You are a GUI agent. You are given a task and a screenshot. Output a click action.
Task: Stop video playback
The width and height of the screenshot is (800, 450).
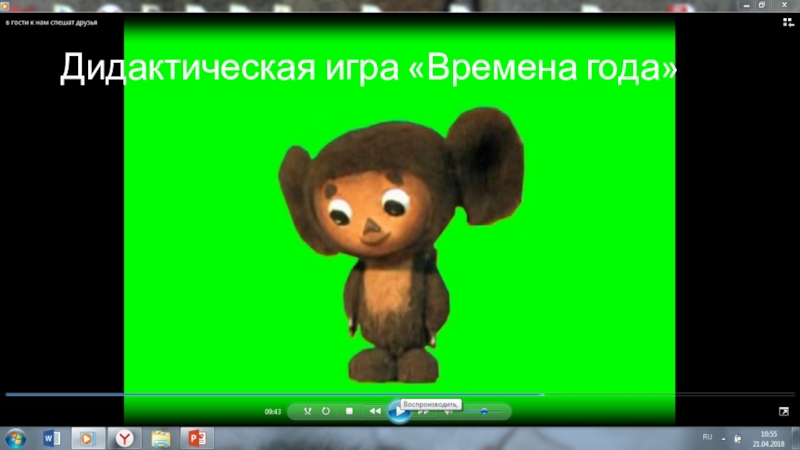349,411
